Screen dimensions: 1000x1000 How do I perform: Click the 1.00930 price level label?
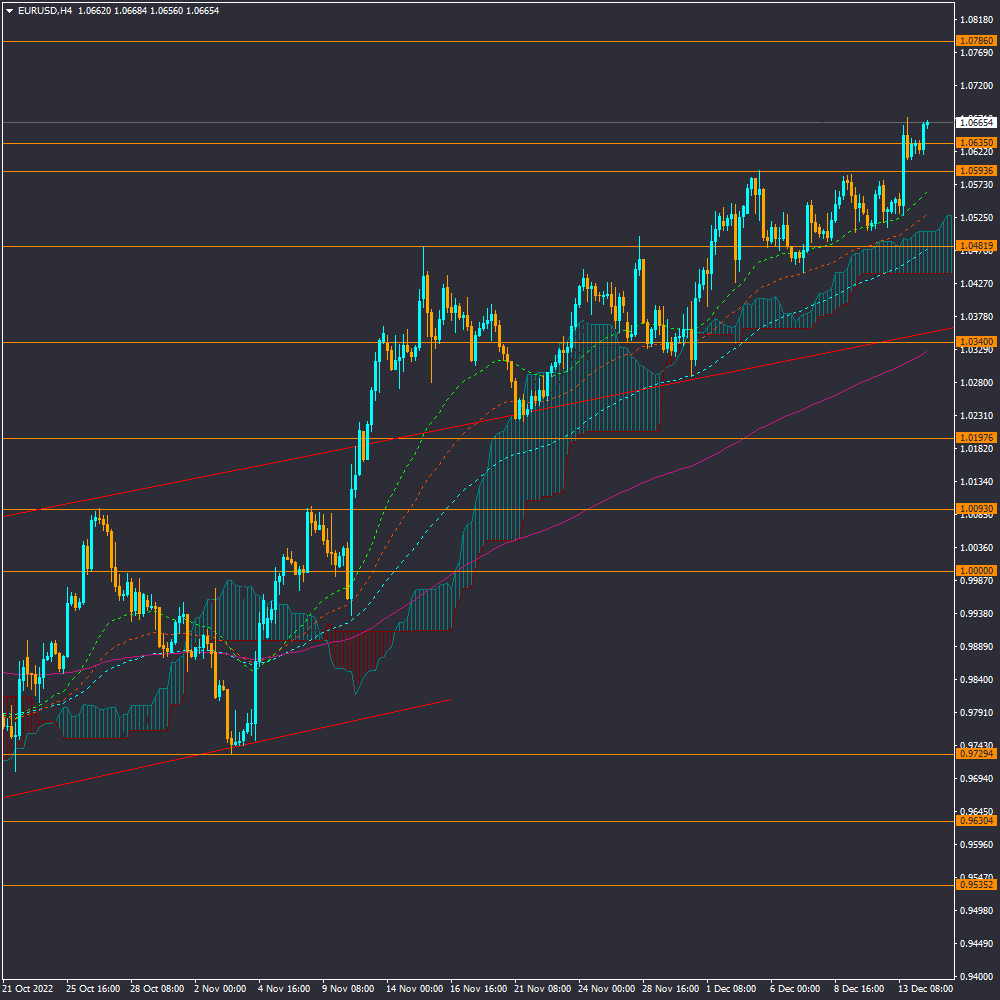[976, 509]
